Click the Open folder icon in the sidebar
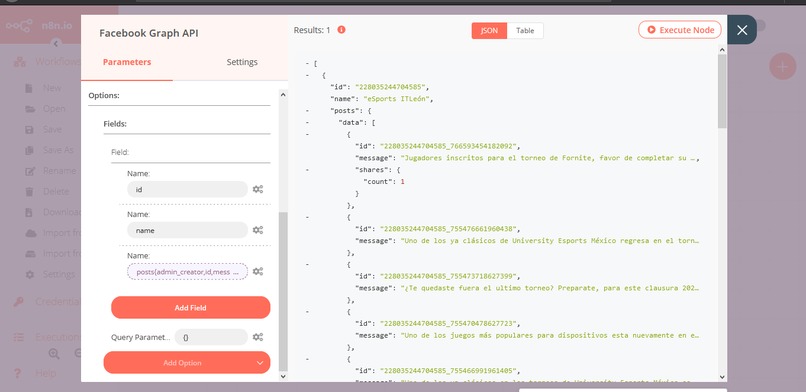The height and width of the screenshot is (392, 806). [30, 109]
